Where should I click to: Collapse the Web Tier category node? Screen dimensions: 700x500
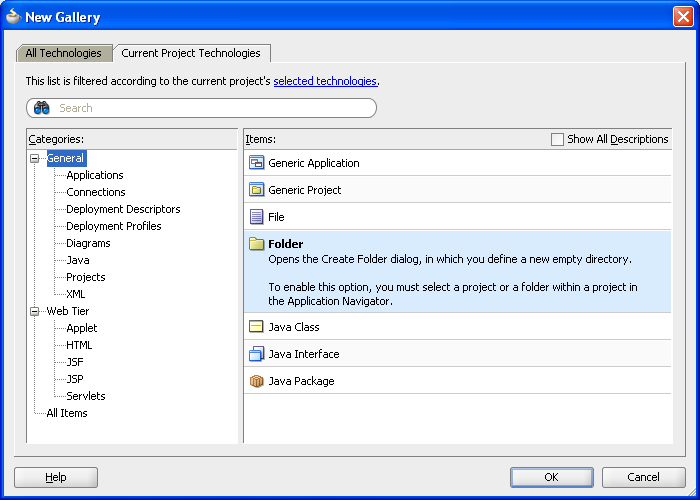pyautogui.click(x=35, y=311)
